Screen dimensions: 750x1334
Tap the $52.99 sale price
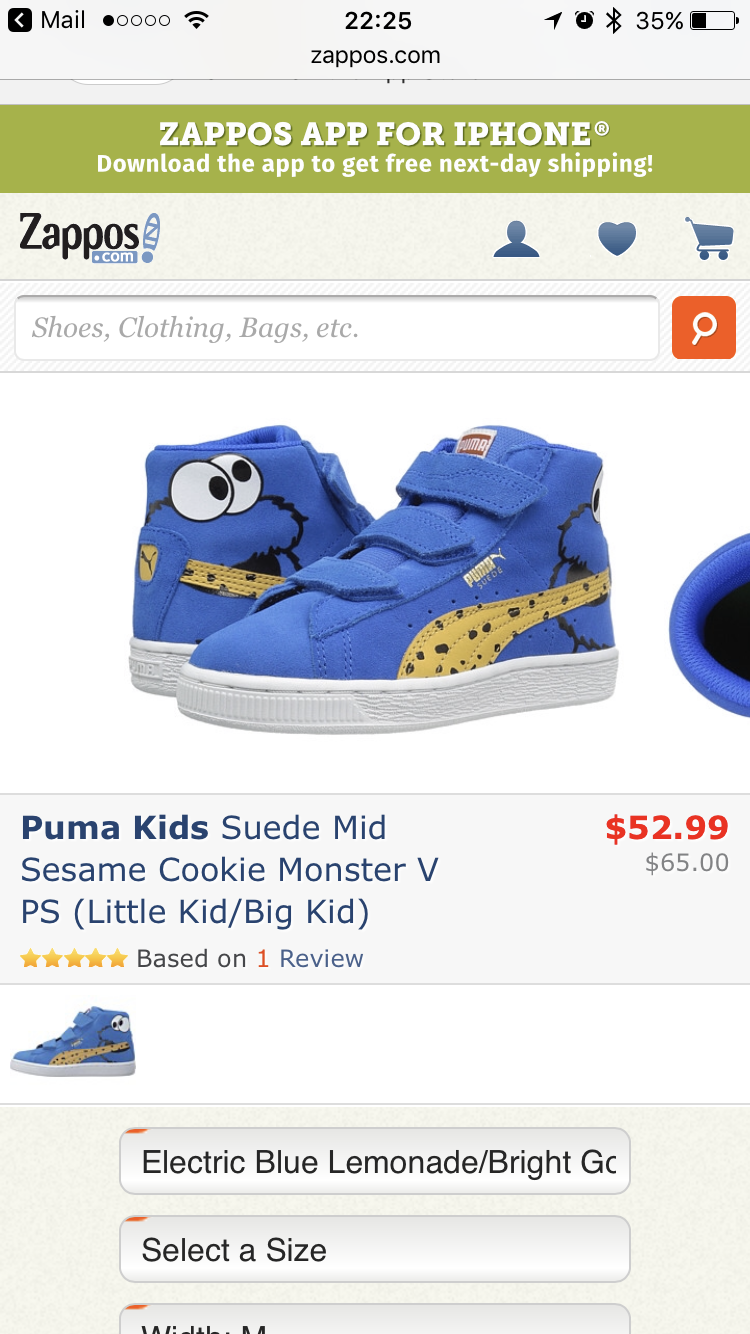tap(666, 828)
